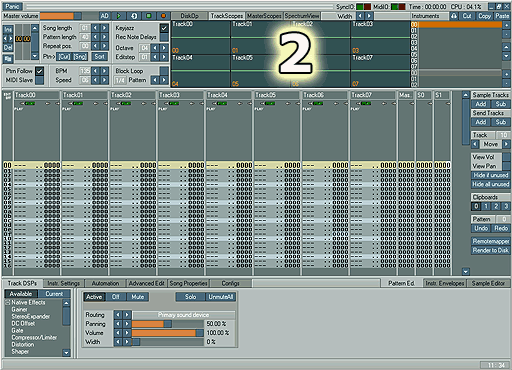
Task: Open the Automation tab
Action: coord(105,283)
